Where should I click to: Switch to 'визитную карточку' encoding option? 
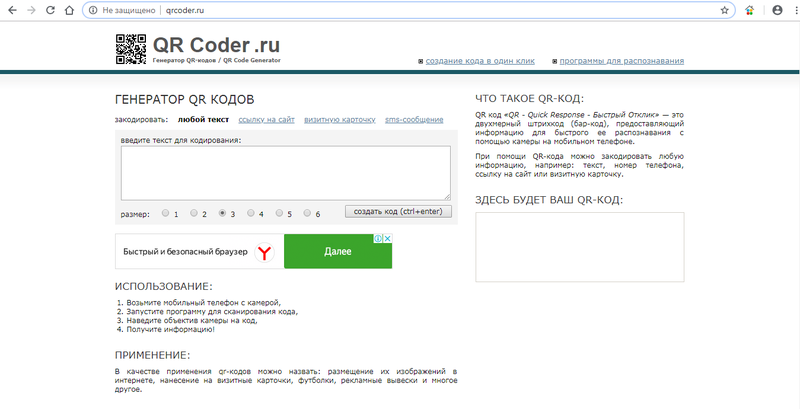click(x=340, y=120)
